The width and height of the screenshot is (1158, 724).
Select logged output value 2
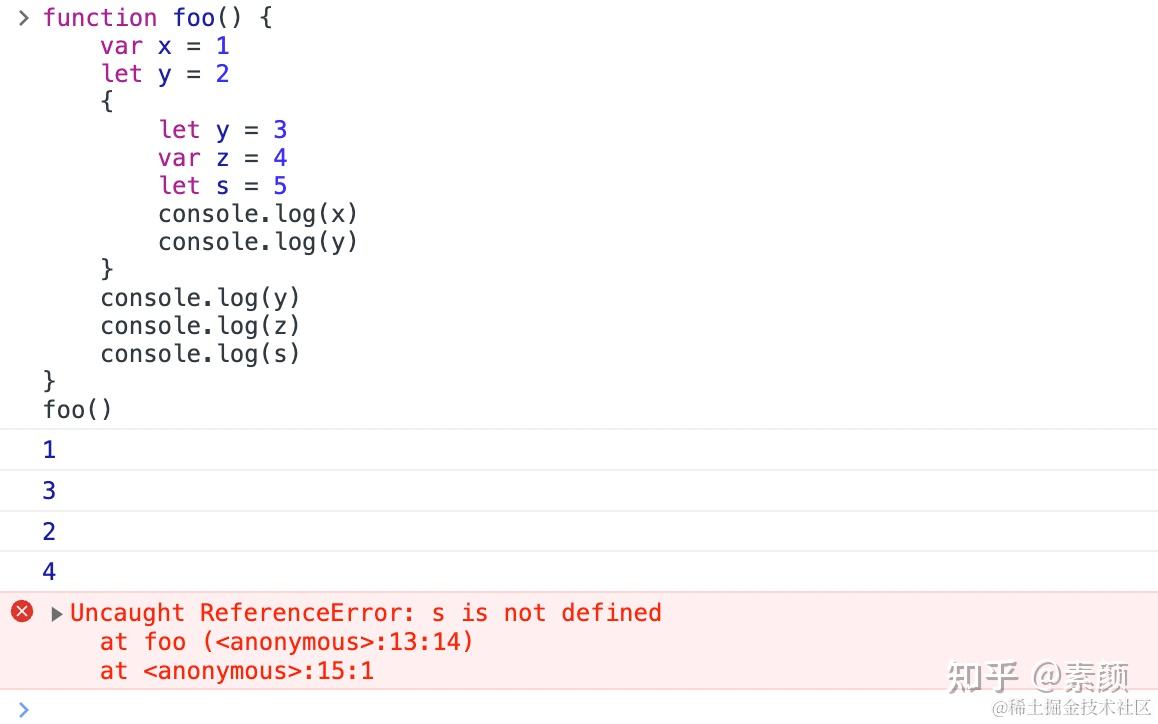coord(49,530)
